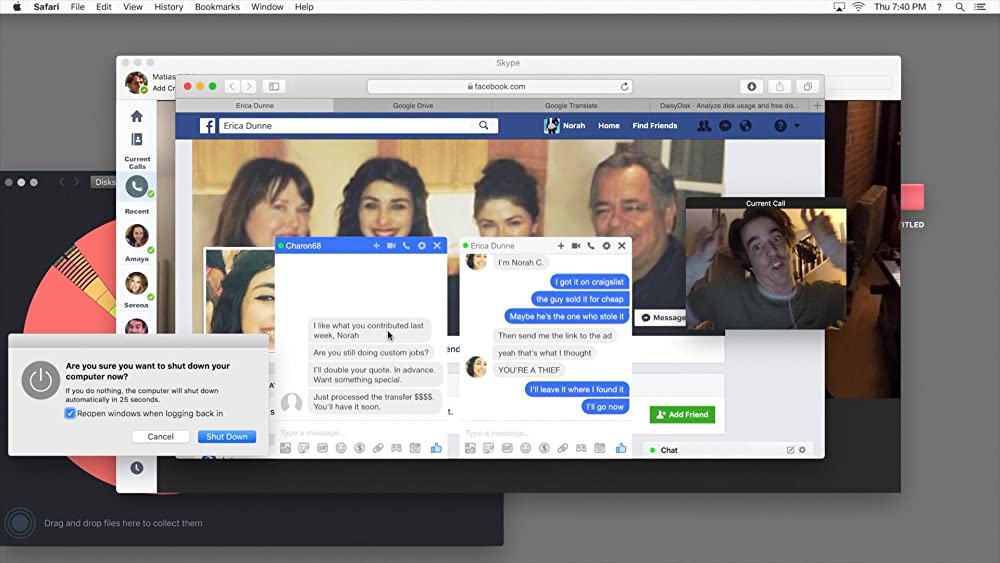The width and height of the screenshot is (1000, 563).
Task: Click Add Friend green button
Action: coord(682,415)
